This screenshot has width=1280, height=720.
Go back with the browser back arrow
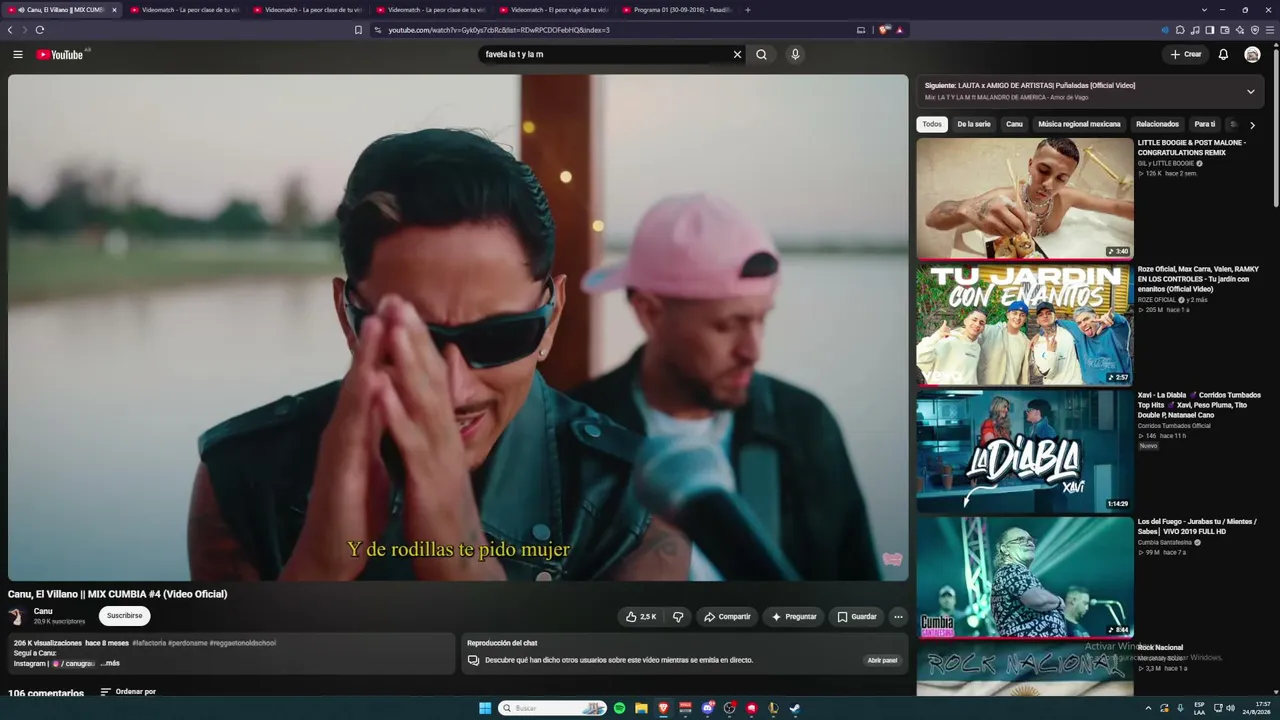[10, 30]
